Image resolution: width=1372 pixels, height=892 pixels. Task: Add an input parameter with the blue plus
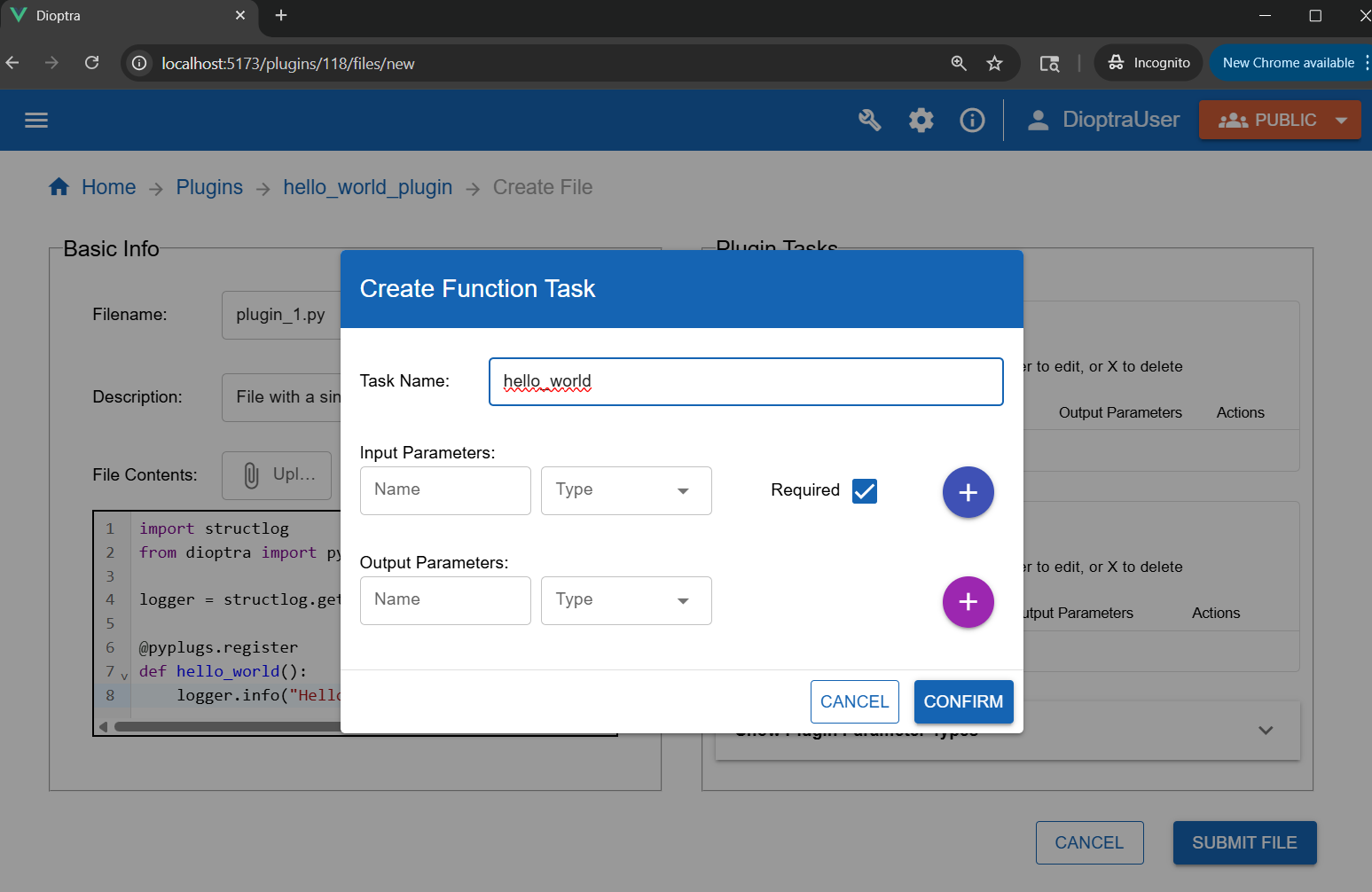coord(968,492)
